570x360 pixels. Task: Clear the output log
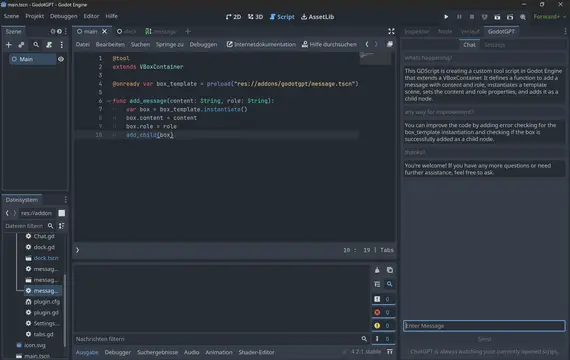point(377,270)
